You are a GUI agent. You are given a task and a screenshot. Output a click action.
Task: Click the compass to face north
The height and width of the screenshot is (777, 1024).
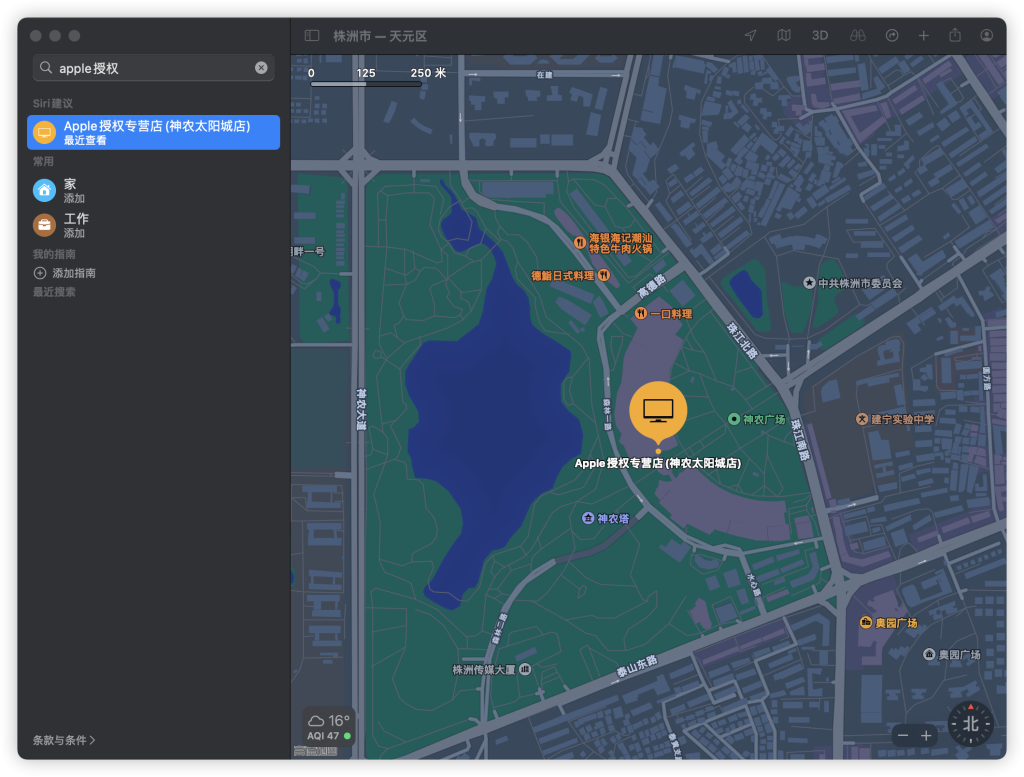point(970,724)
